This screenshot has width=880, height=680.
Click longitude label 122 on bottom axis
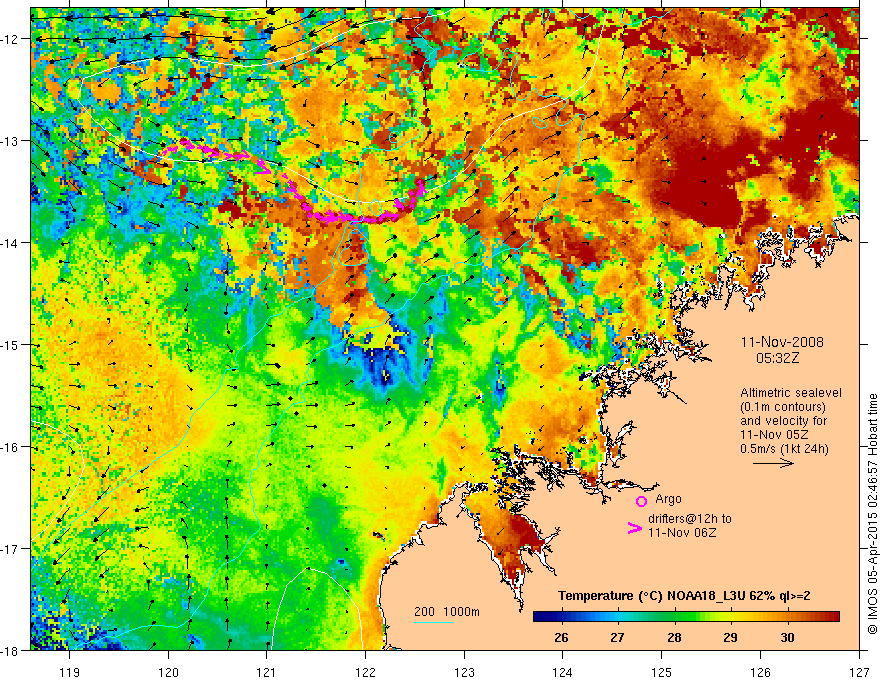tap(365, 672)
